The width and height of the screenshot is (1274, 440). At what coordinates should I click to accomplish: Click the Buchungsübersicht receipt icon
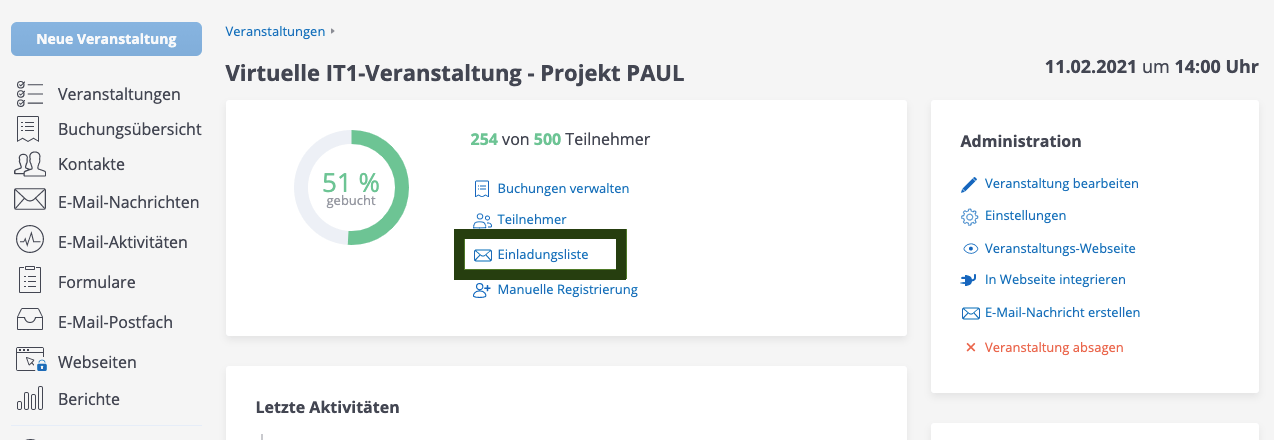pyautogui.click(x=29, y=129)
